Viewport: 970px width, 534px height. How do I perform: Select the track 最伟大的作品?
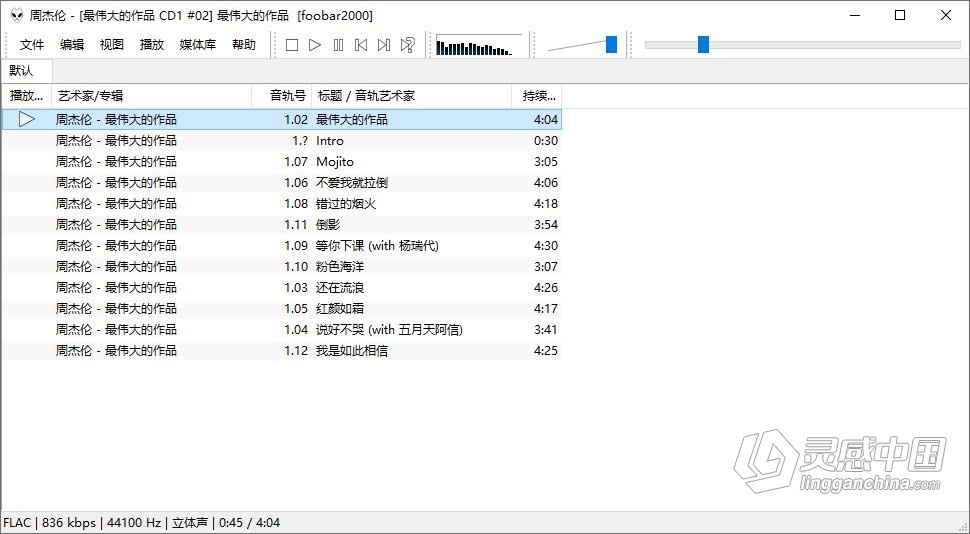(282, 119)
